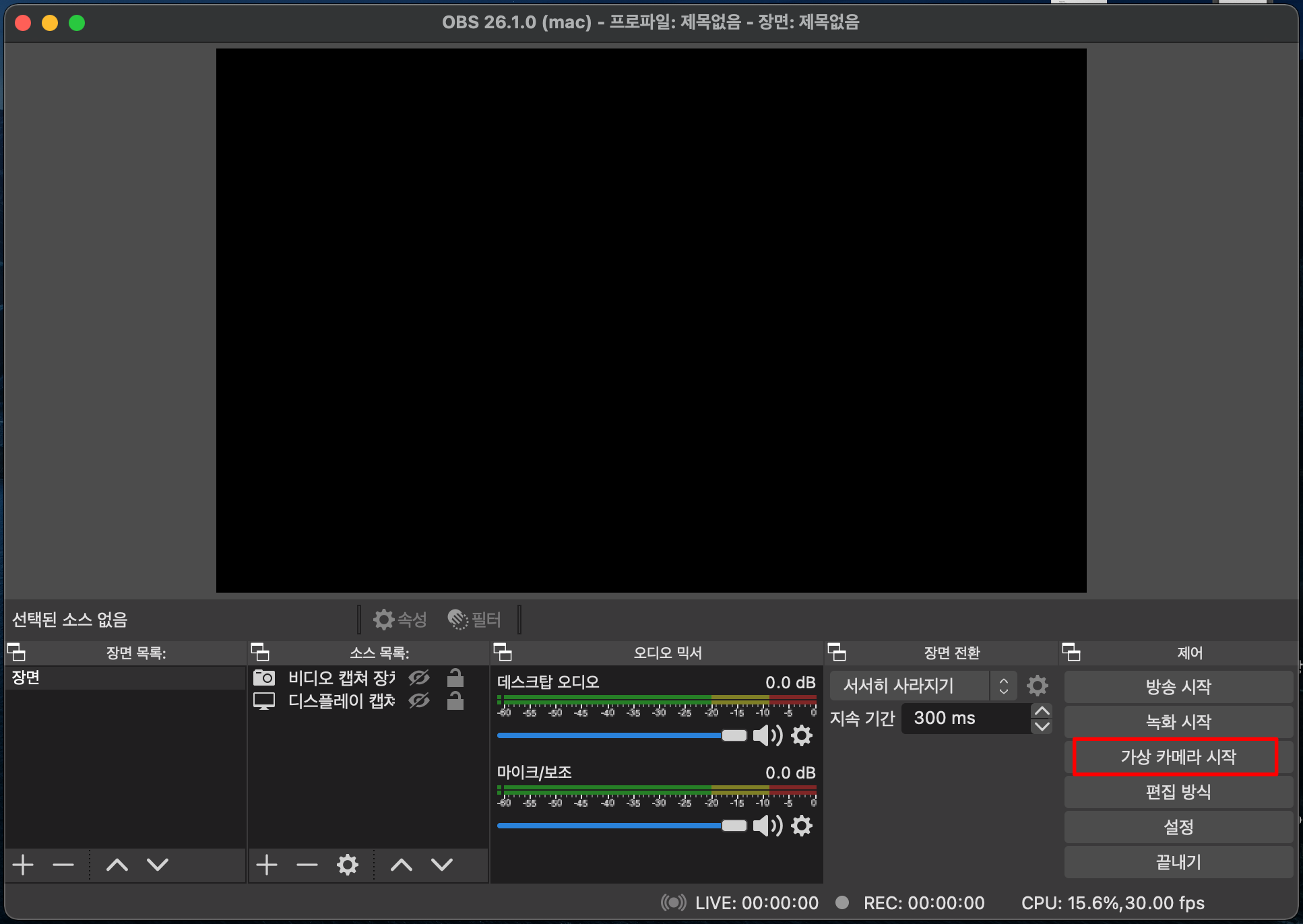Click the 가상 카메라 시작 button
Viewport: 1303px width, 924px height.
pyautogui.click(x=1178, y=757)
